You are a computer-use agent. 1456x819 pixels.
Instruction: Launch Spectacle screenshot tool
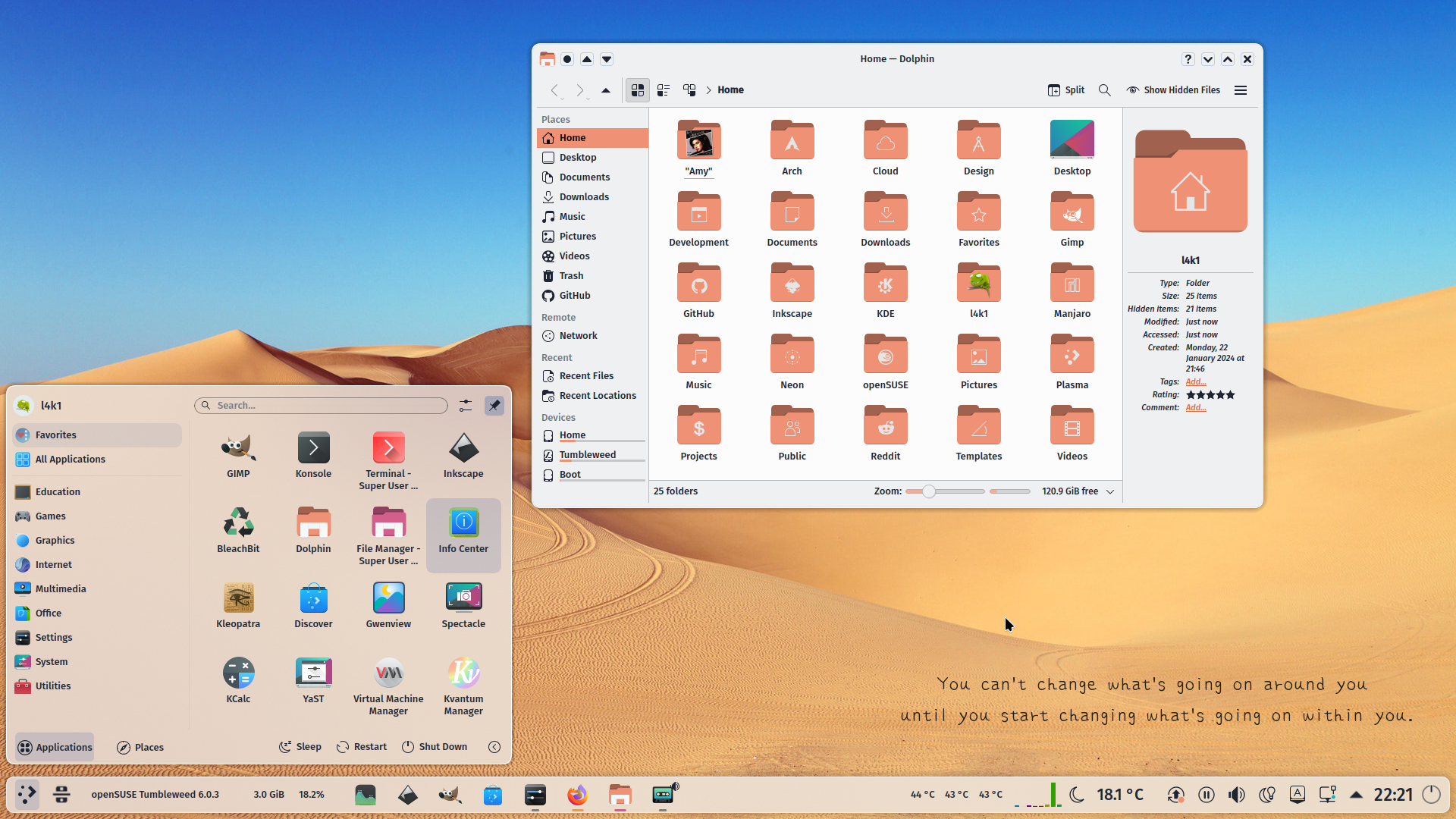[x=463, y=605]
